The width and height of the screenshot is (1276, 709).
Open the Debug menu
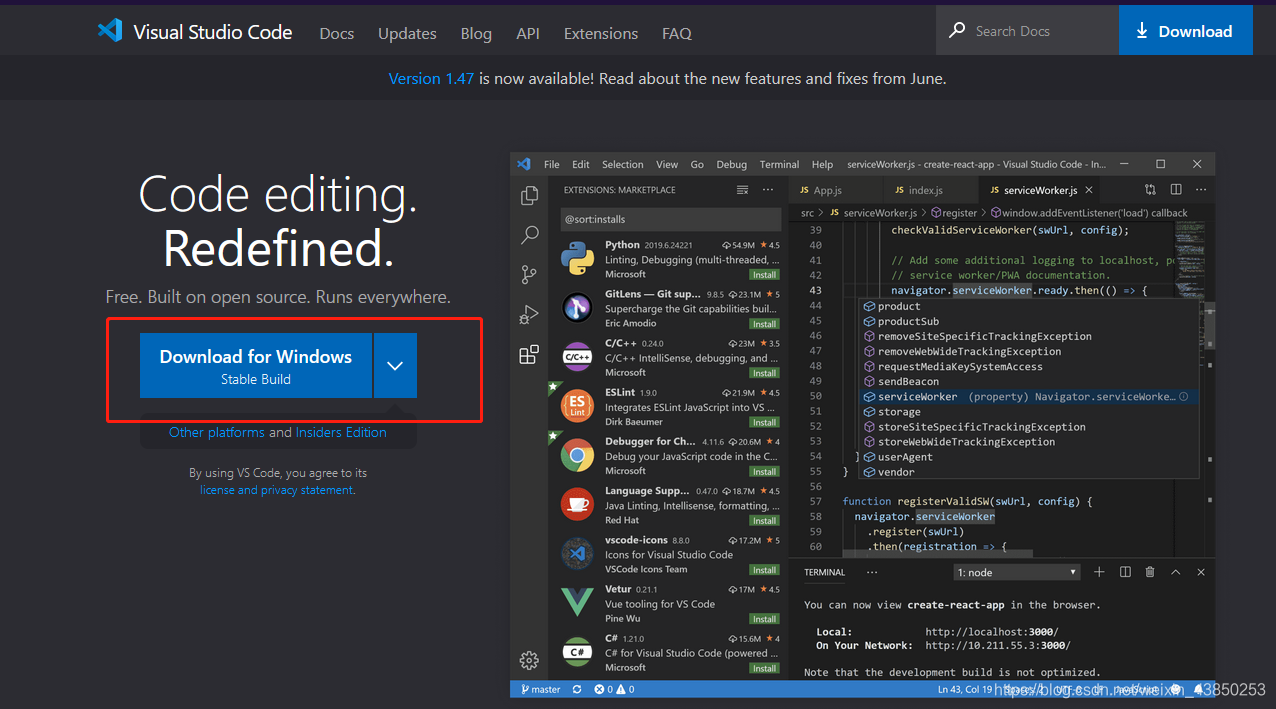coord(731,164)
